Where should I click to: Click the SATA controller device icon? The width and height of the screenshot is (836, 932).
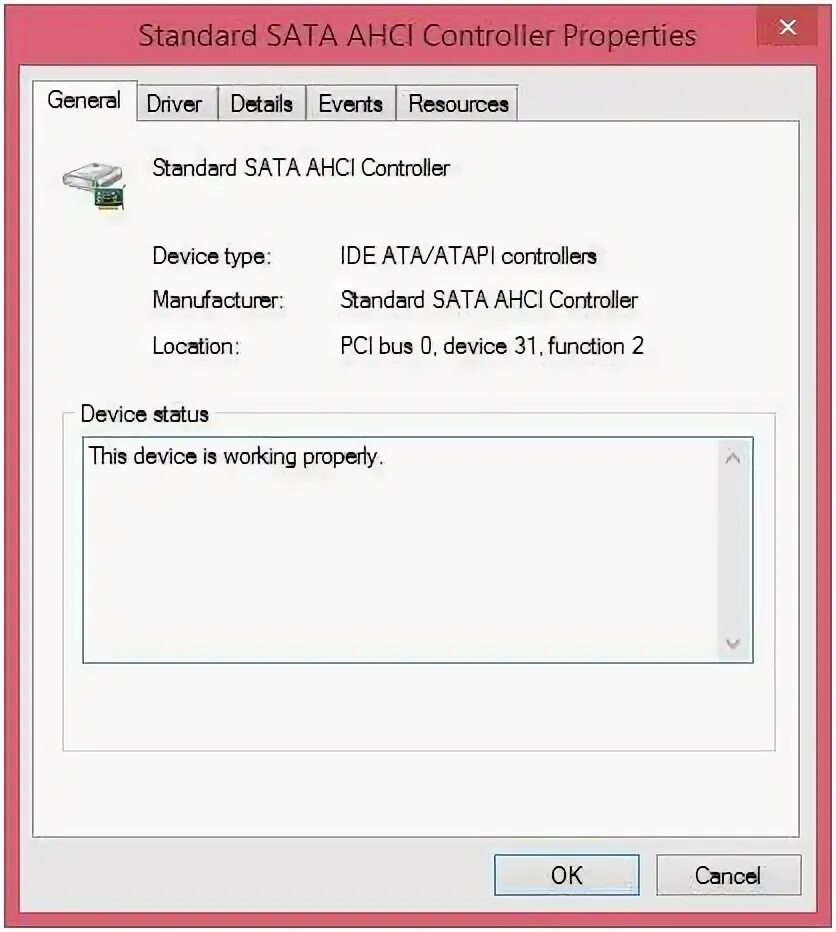click(95, 186)
